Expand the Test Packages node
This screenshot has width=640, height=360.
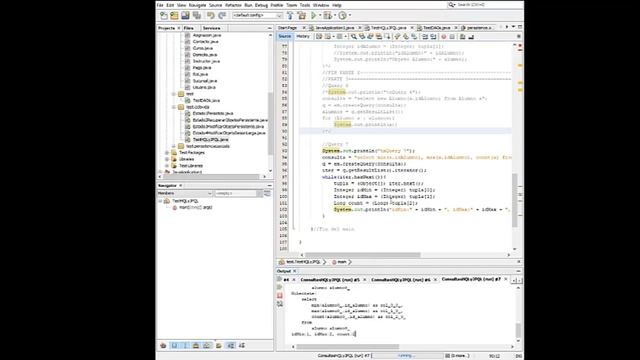[x=167, y=153]
